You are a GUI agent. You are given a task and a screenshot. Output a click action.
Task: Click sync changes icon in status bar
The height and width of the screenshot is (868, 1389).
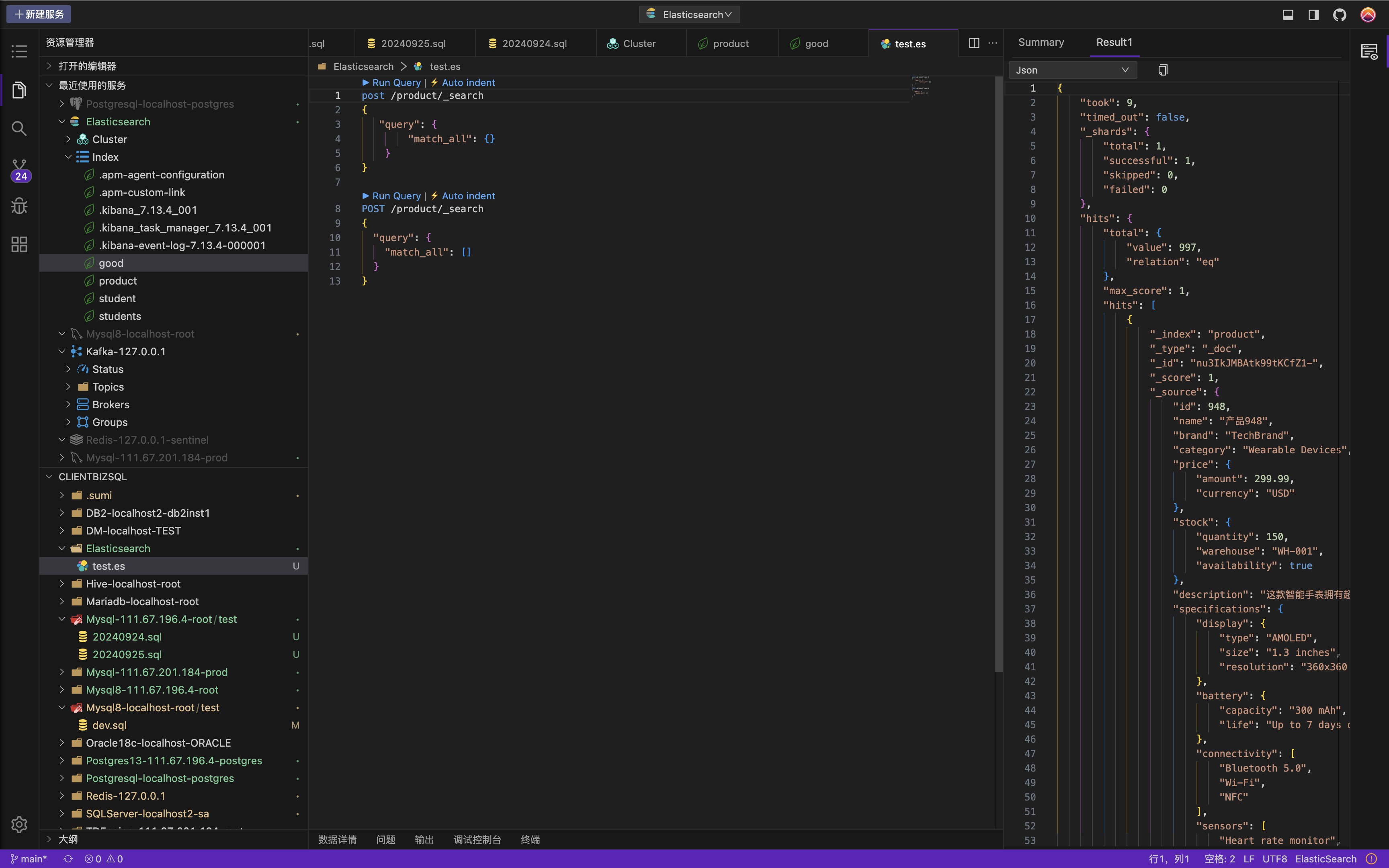pos(68,859)
